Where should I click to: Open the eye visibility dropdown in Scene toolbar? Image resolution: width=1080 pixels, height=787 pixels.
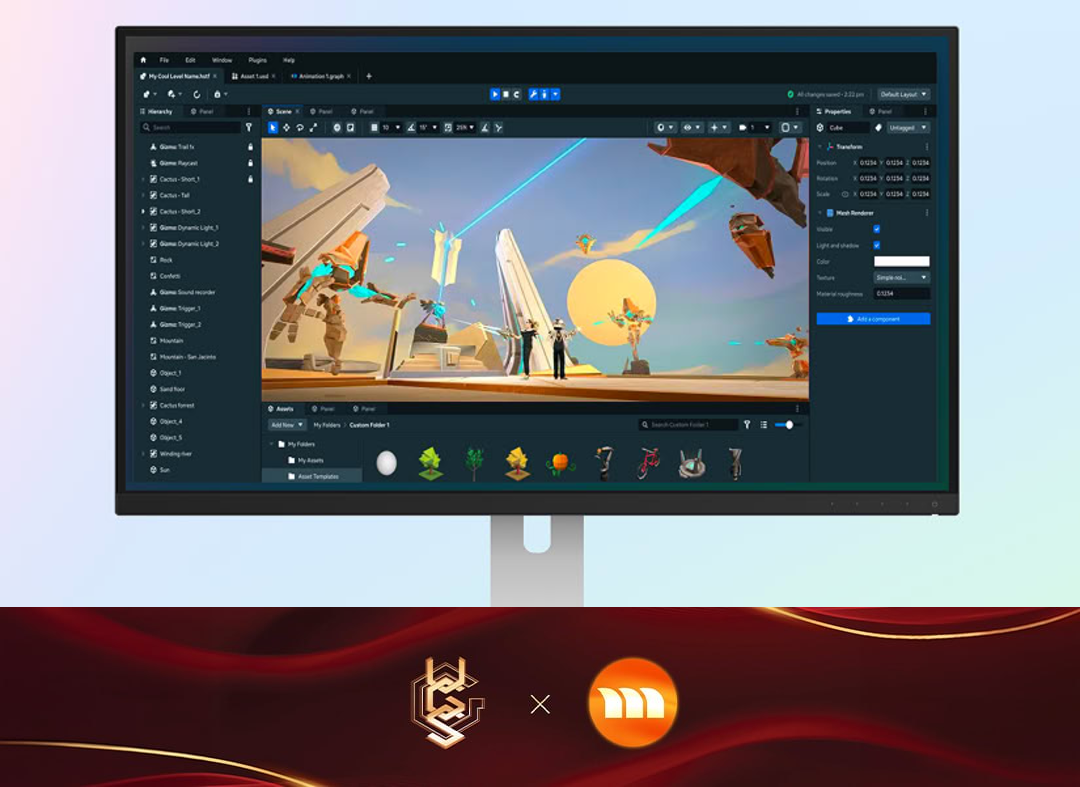(x=692, y=127)
